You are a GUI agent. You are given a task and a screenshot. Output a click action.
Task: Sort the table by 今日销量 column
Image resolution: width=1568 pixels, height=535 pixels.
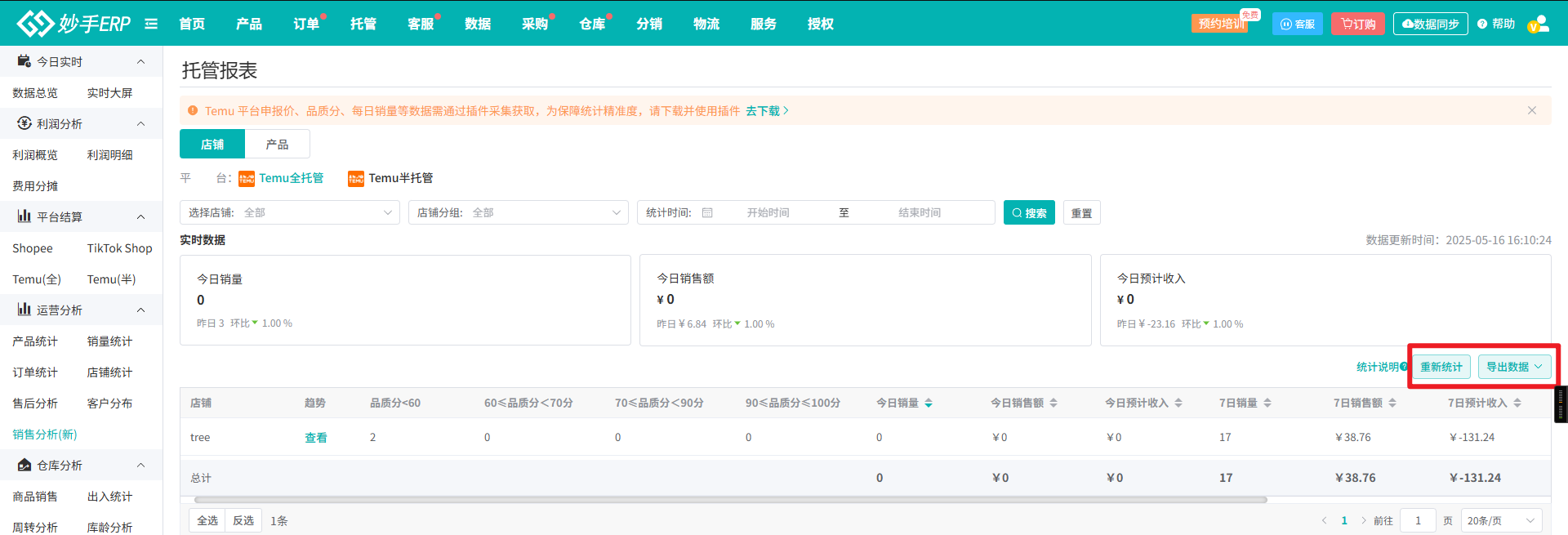coord(929,403)
